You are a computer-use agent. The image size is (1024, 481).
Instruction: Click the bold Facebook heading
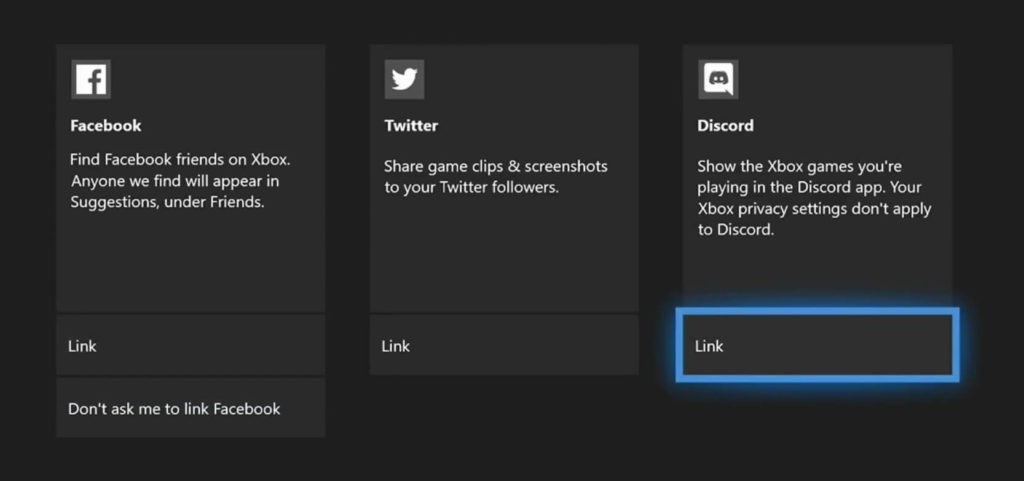pyautogui.click(x=106, y=125)
